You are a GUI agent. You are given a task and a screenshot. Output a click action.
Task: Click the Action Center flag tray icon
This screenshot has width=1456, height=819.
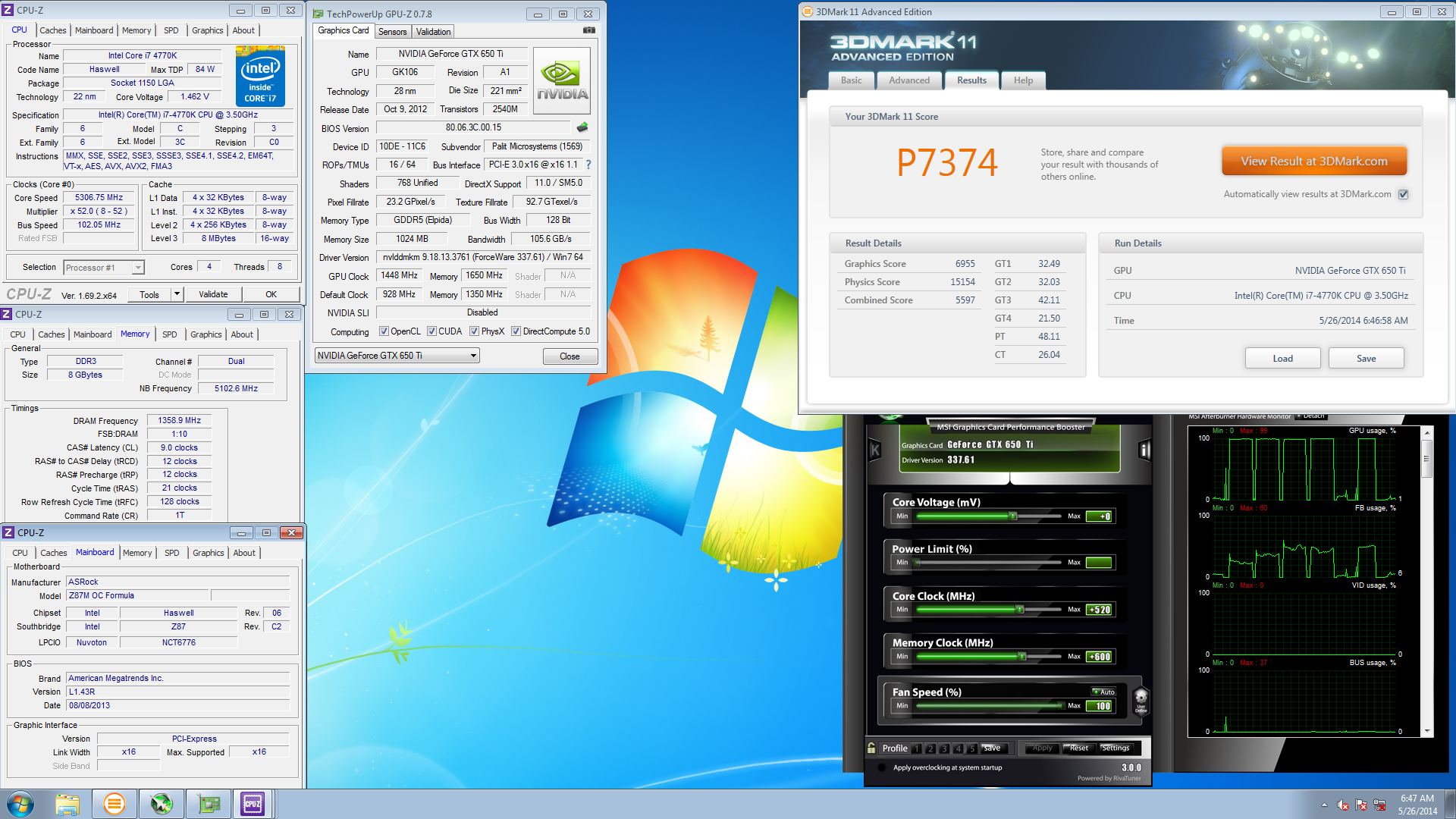coord(1361,805)
